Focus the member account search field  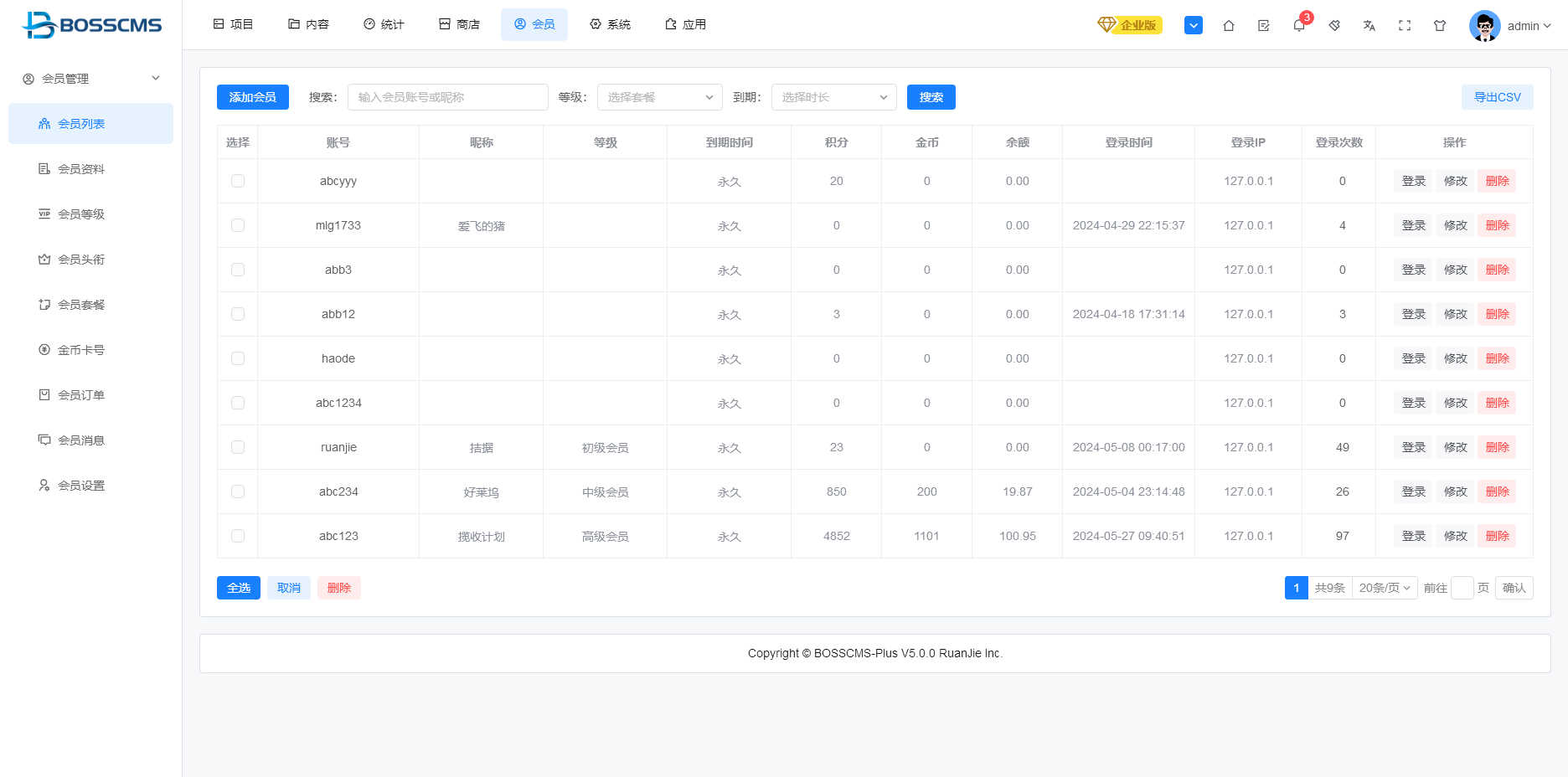click(x=448, y=97)
